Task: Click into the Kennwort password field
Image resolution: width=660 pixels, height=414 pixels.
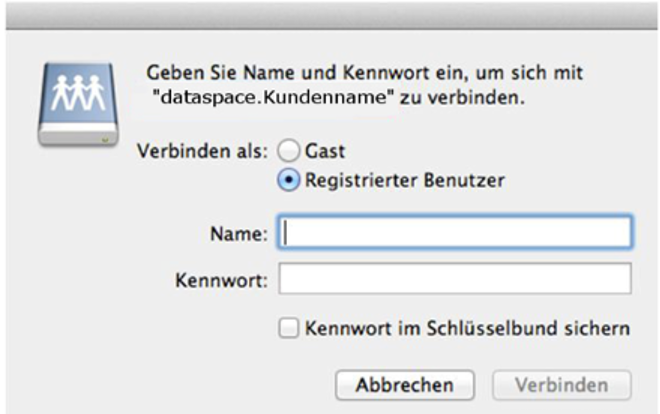Action: (x=455, y=279)
